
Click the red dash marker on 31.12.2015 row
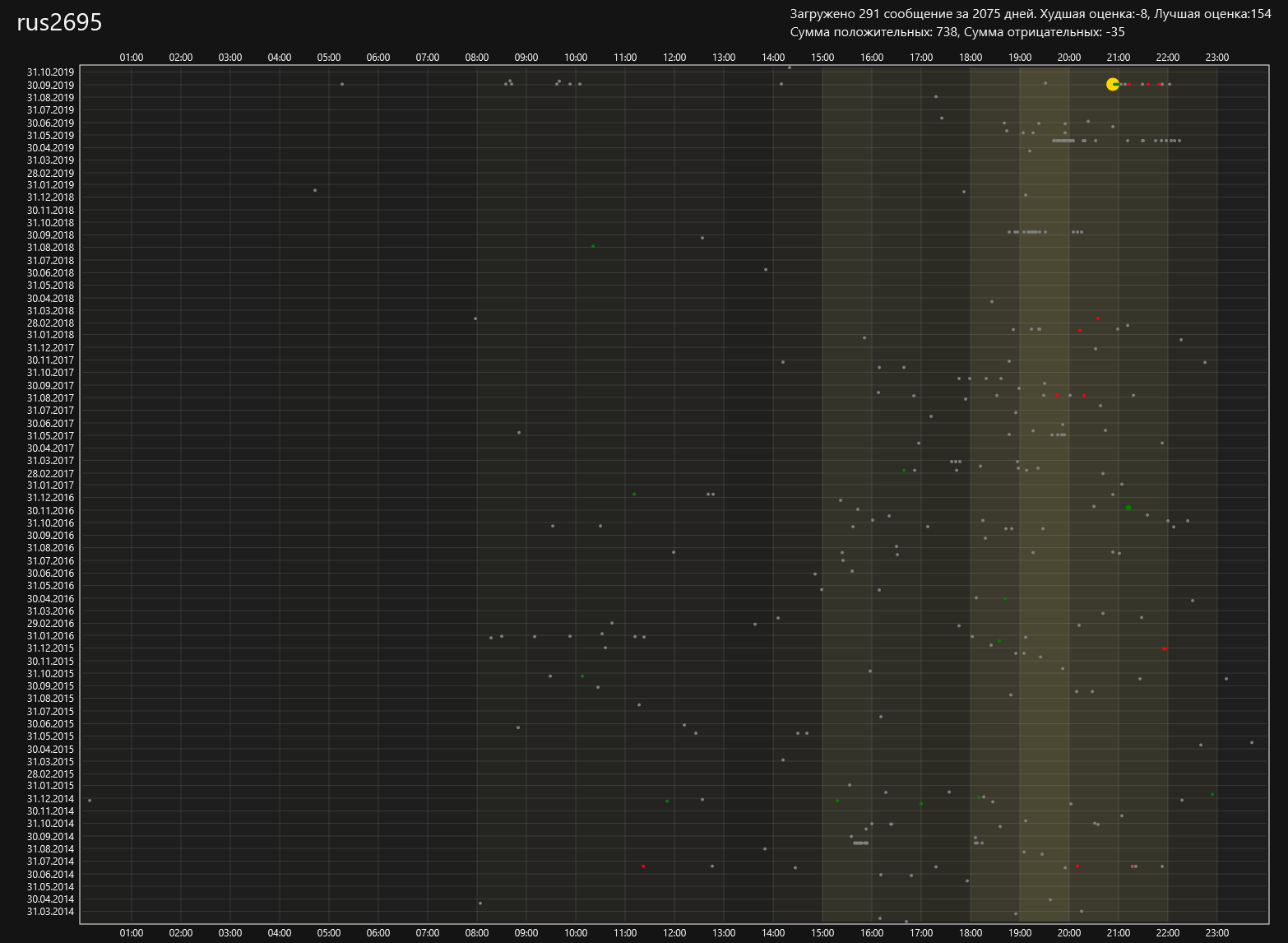[x=1165, y=649]
